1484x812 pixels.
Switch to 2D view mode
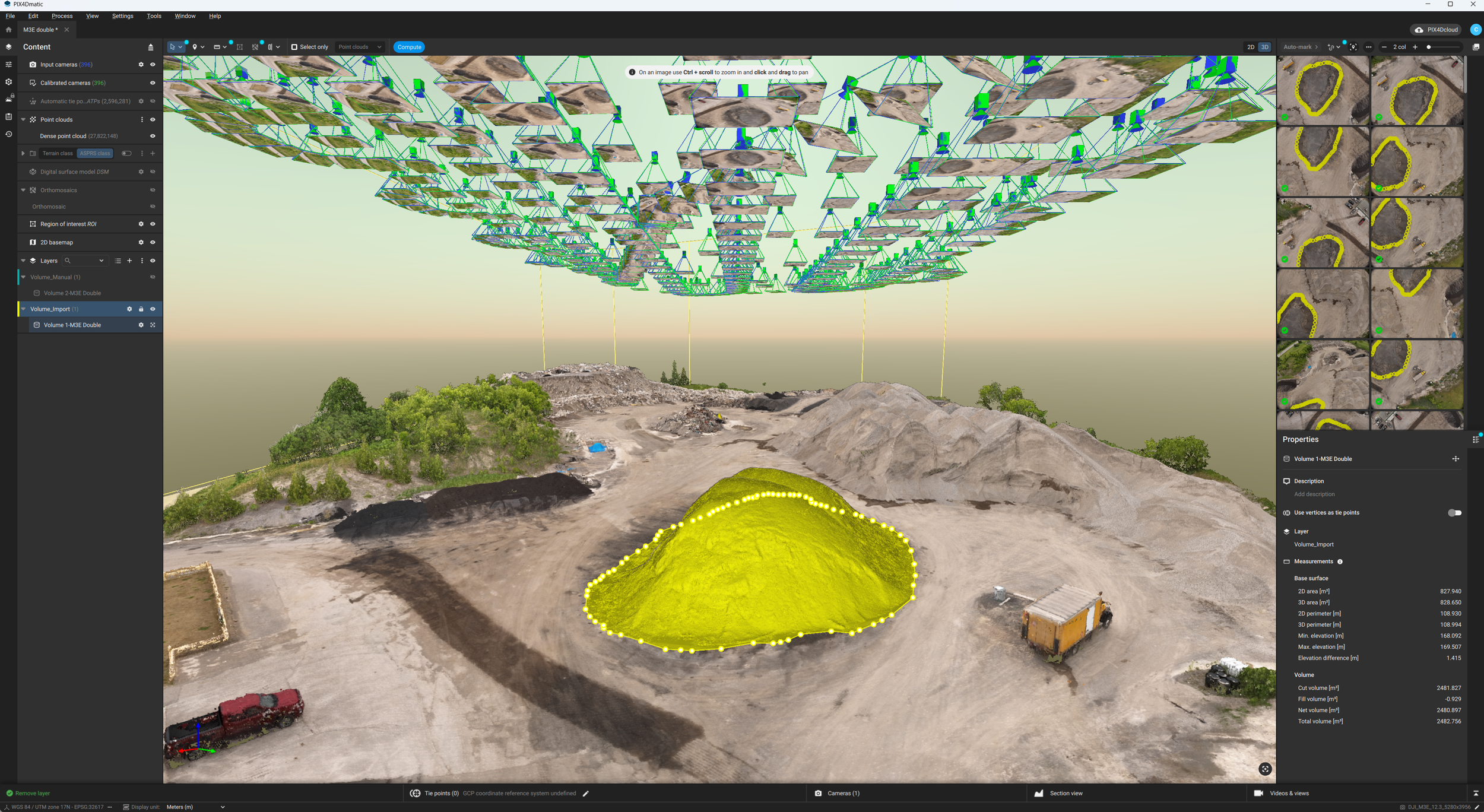coord(1250,47)
